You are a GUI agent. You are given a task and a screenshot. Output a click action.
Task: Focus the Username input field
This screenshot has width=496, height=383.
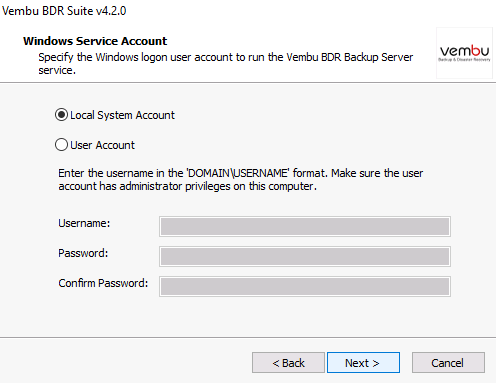coord(305,227)
